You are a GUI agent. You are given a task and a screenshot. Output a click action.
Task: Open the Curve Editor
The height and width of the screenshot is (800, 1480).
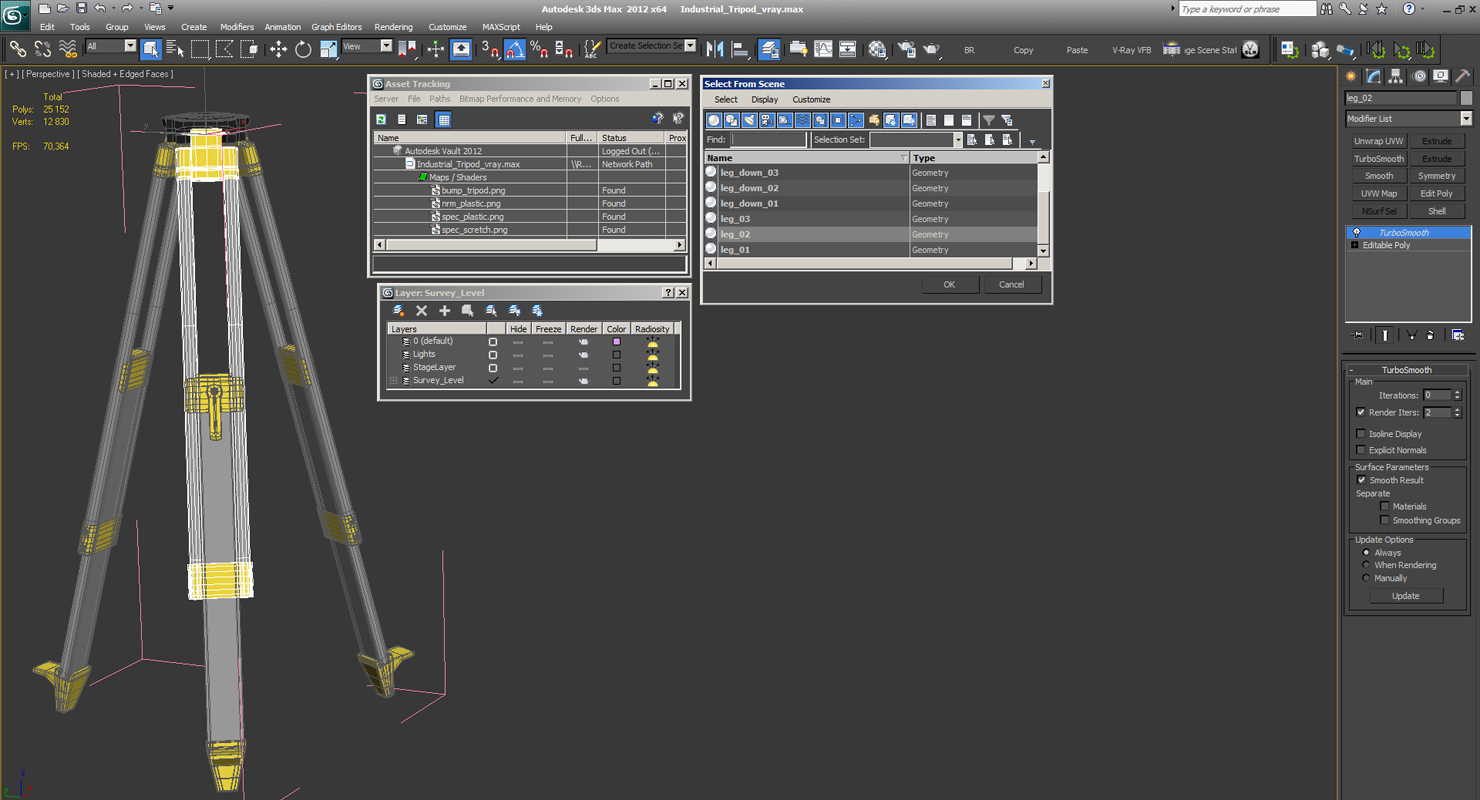pyautogui.click(x=823, y=48)
